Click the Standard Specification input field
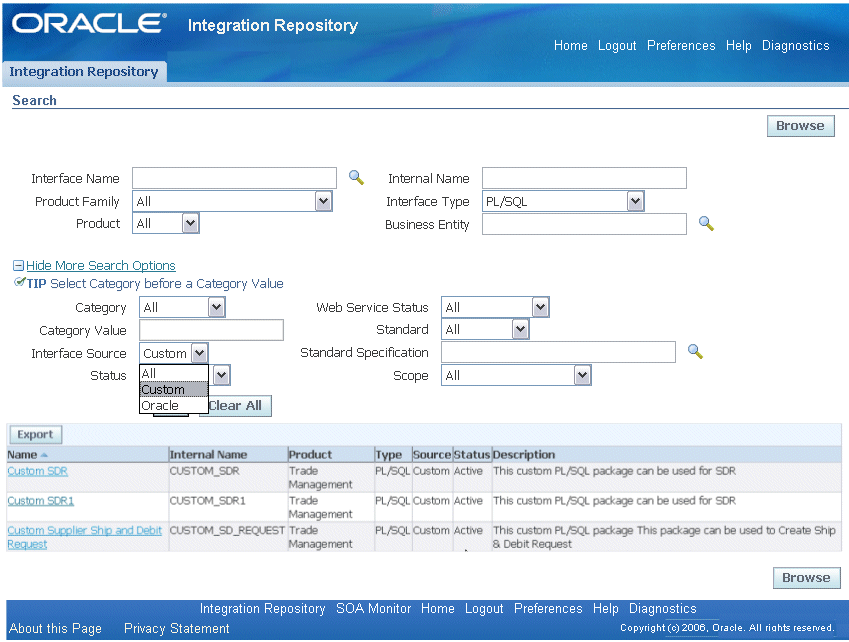The image size is (849, 642). (x=558, y=352)
